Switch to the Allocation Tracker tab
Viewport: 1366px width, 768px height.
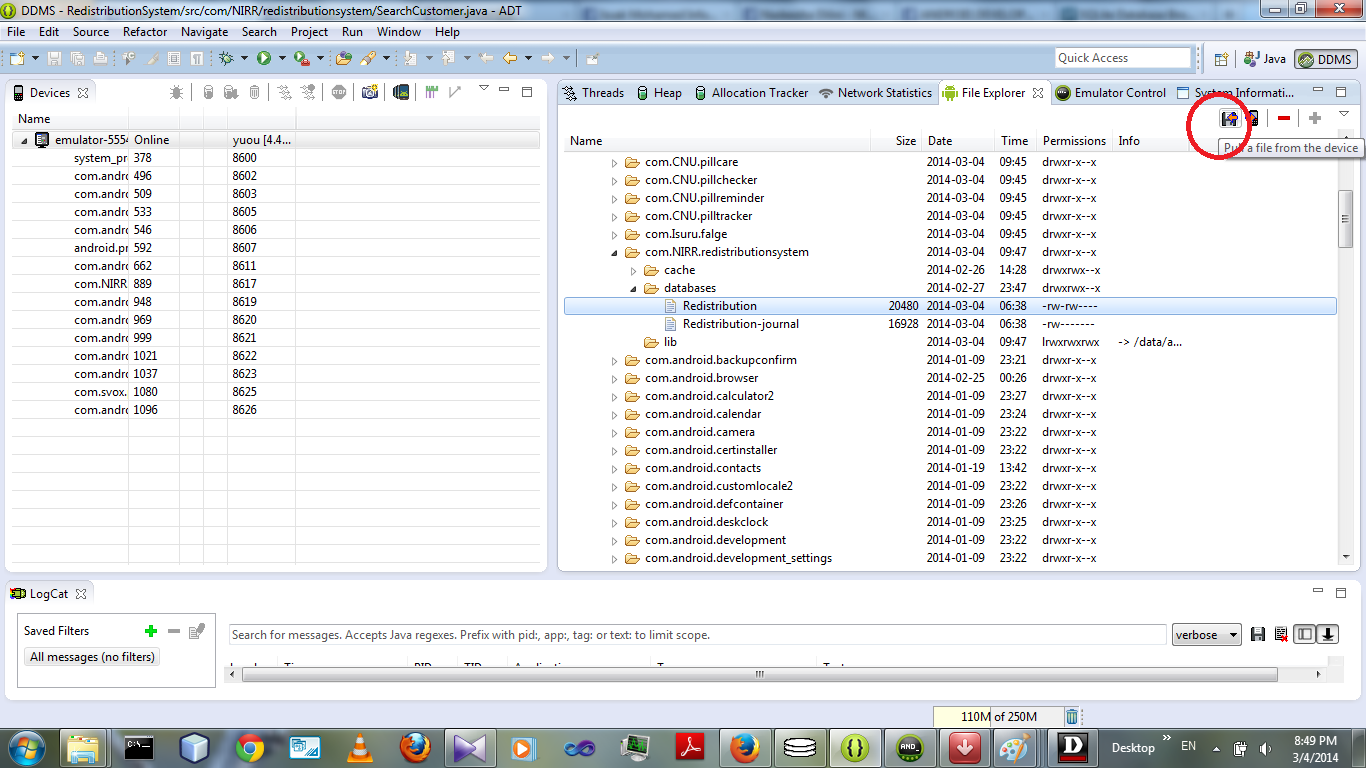click(x=750, y=92)
